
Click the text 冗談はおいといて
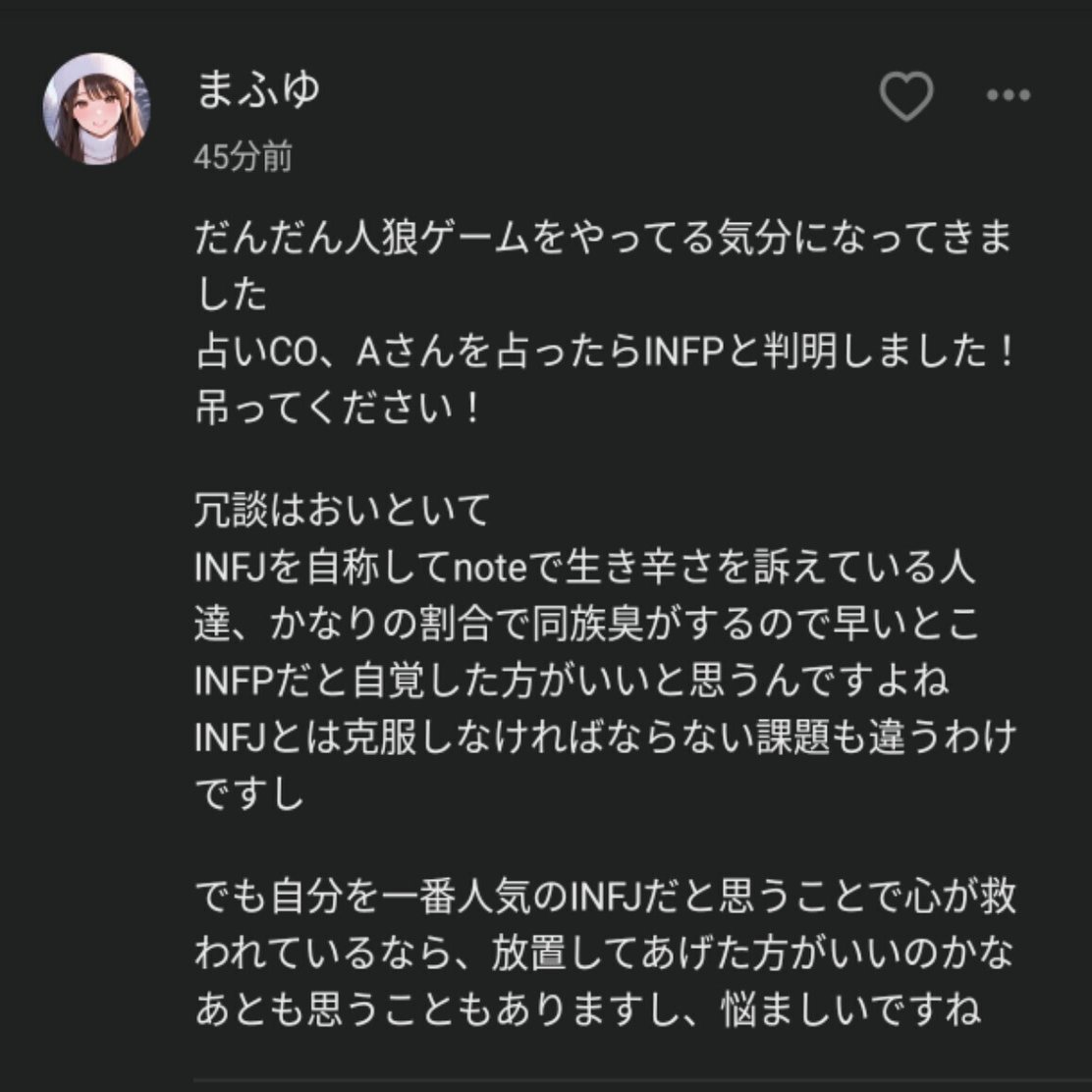pos(344,510)
